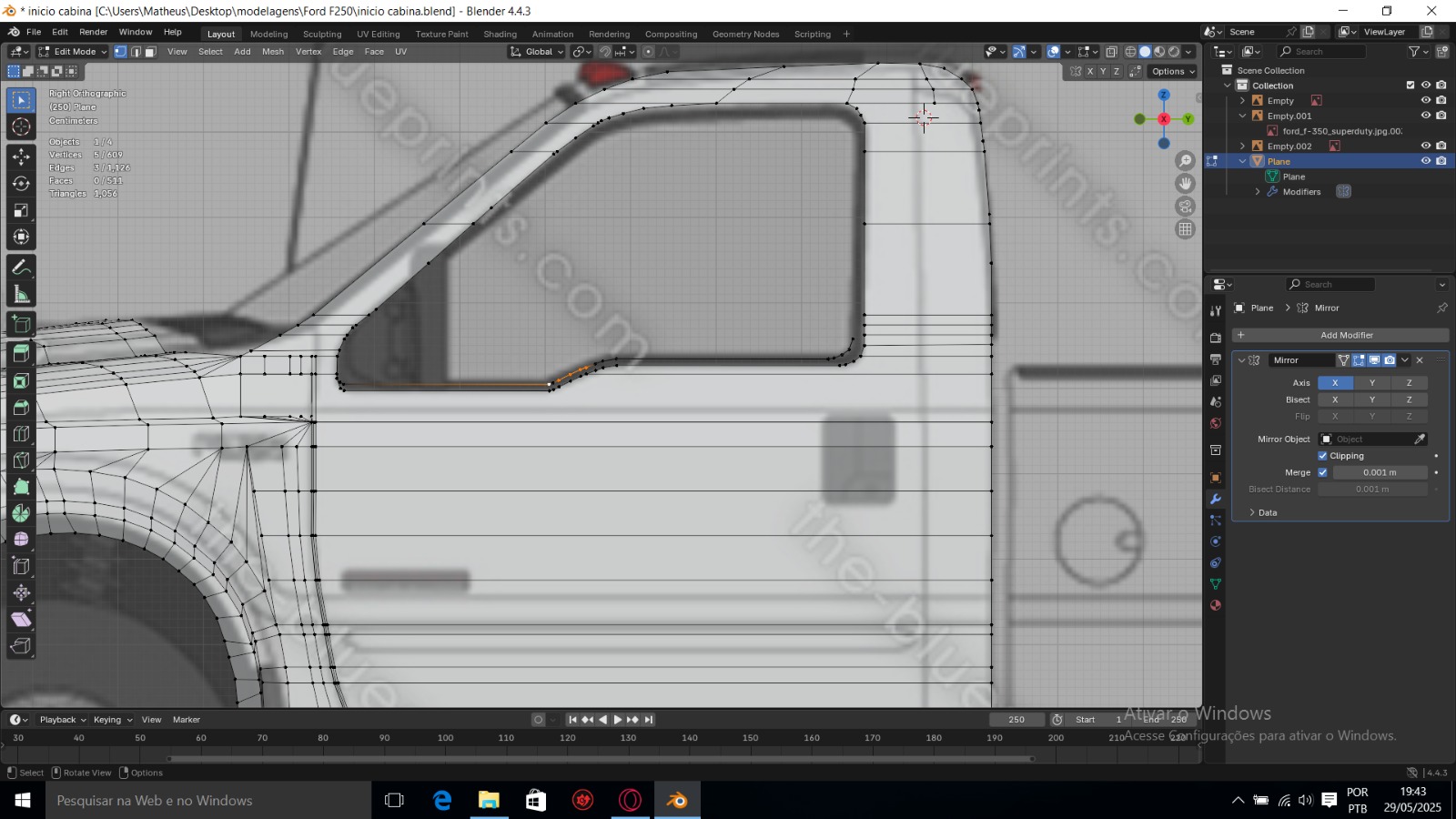Viewport: 1456px width, 819px height.
Task: Click the Merge distance 0.001 m field
Action: point(1380,472)
